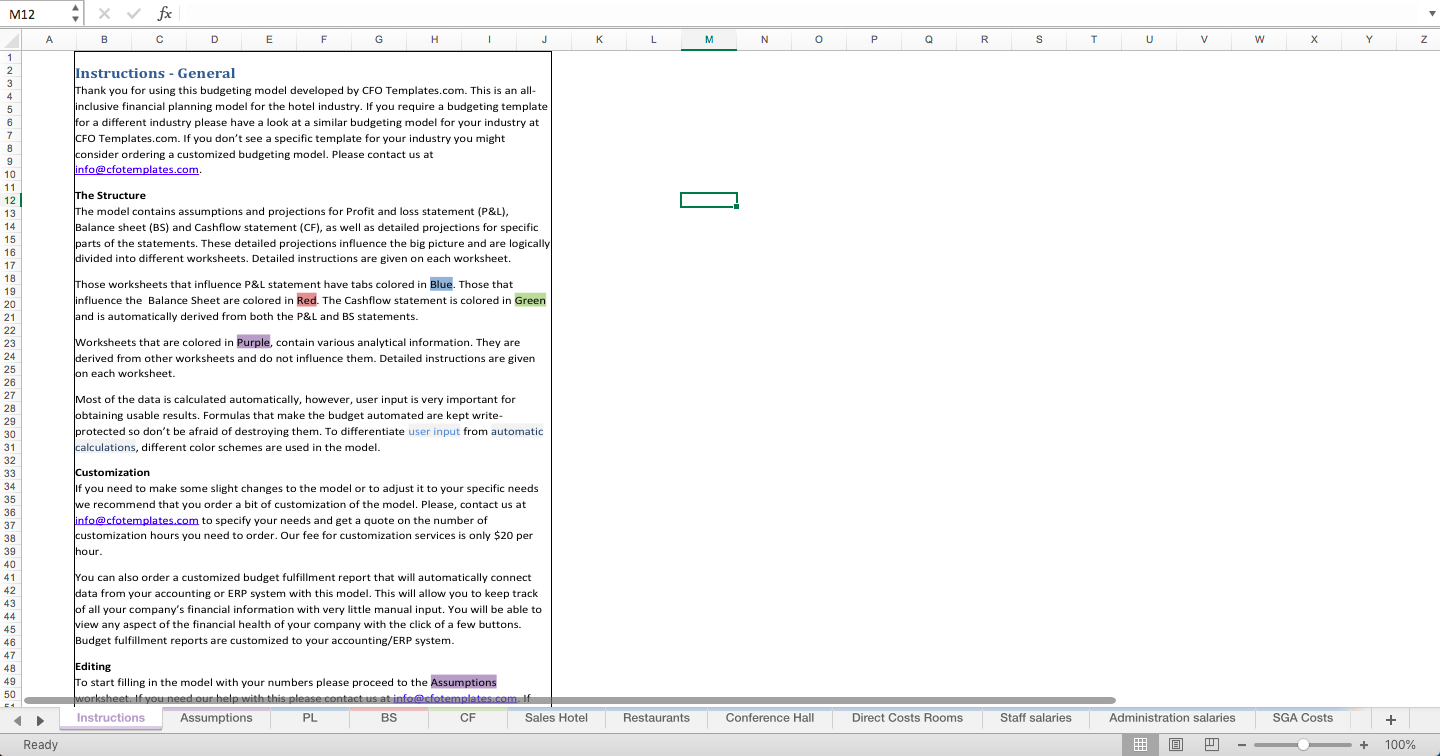Screen dimensions: 1440x756
Task: Open the Name Box dropdown stepper
Action: click(77, 13)
